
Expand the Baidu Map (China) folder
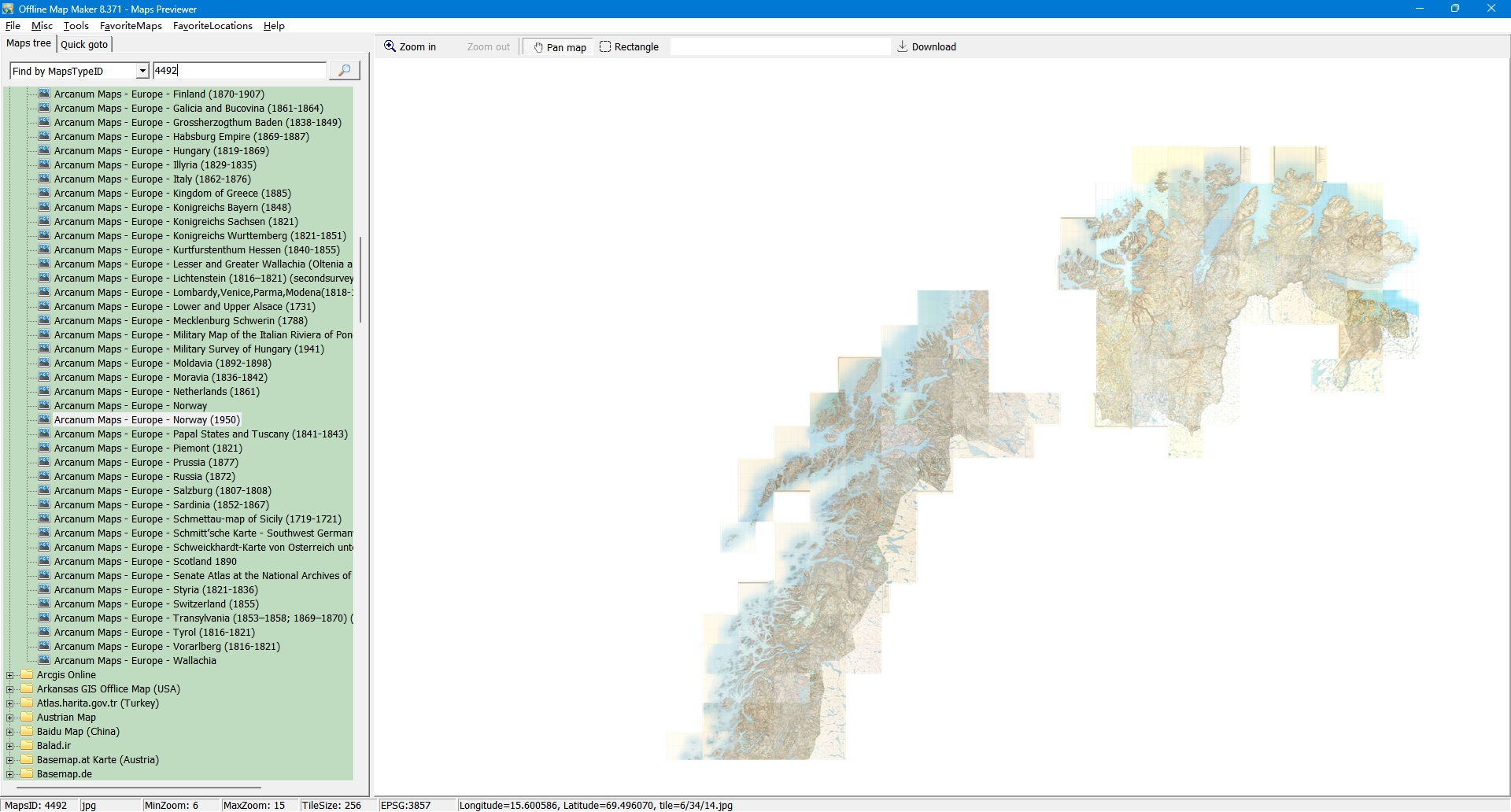click(9, 732)
